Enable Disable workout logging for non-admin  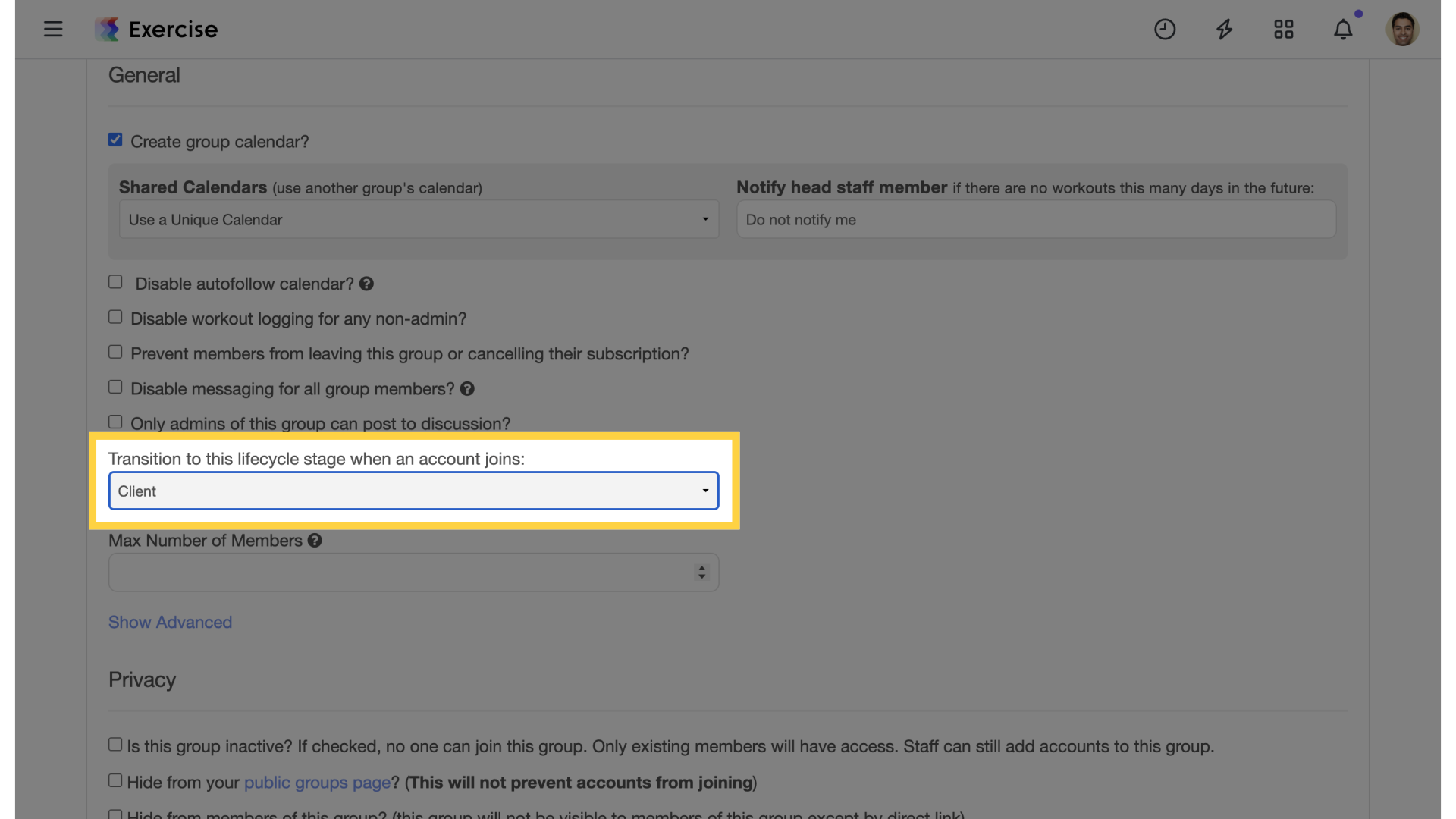click(x=115, y=318)
